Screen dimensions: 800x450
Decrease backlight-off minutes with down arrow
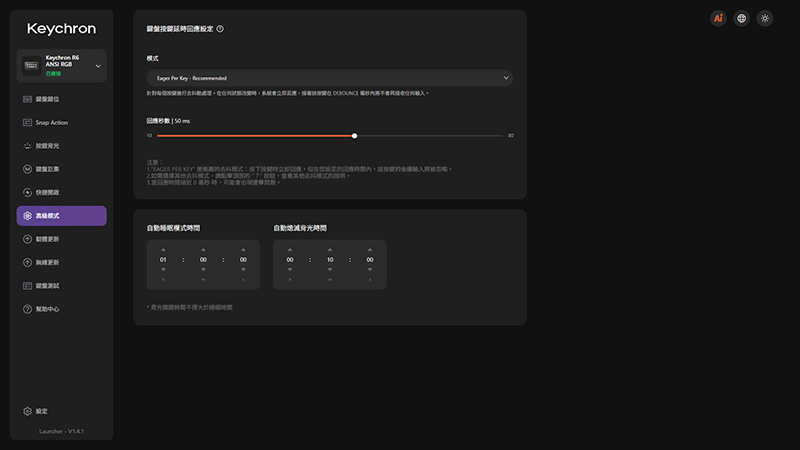click(330, 269)
